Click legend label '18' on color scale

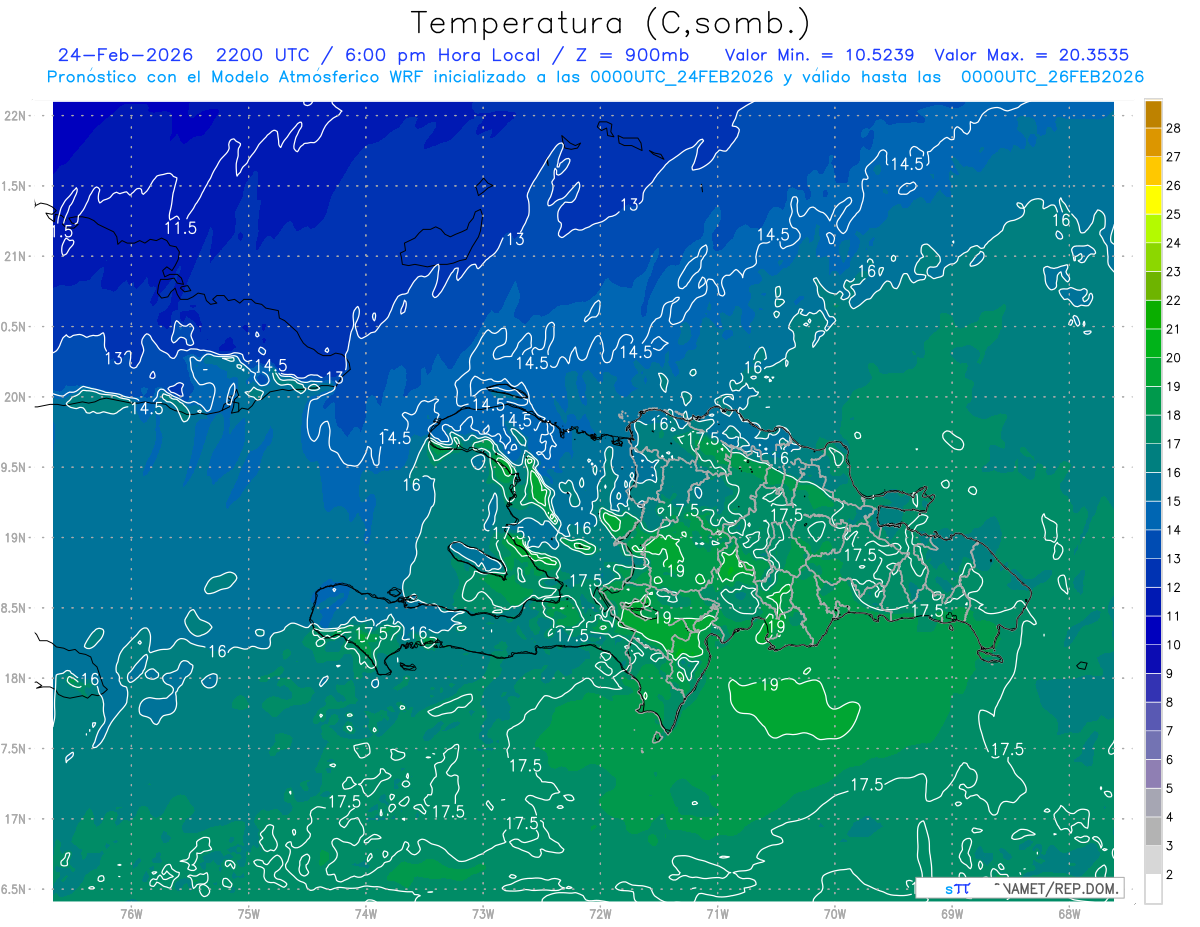[1173, 415]
